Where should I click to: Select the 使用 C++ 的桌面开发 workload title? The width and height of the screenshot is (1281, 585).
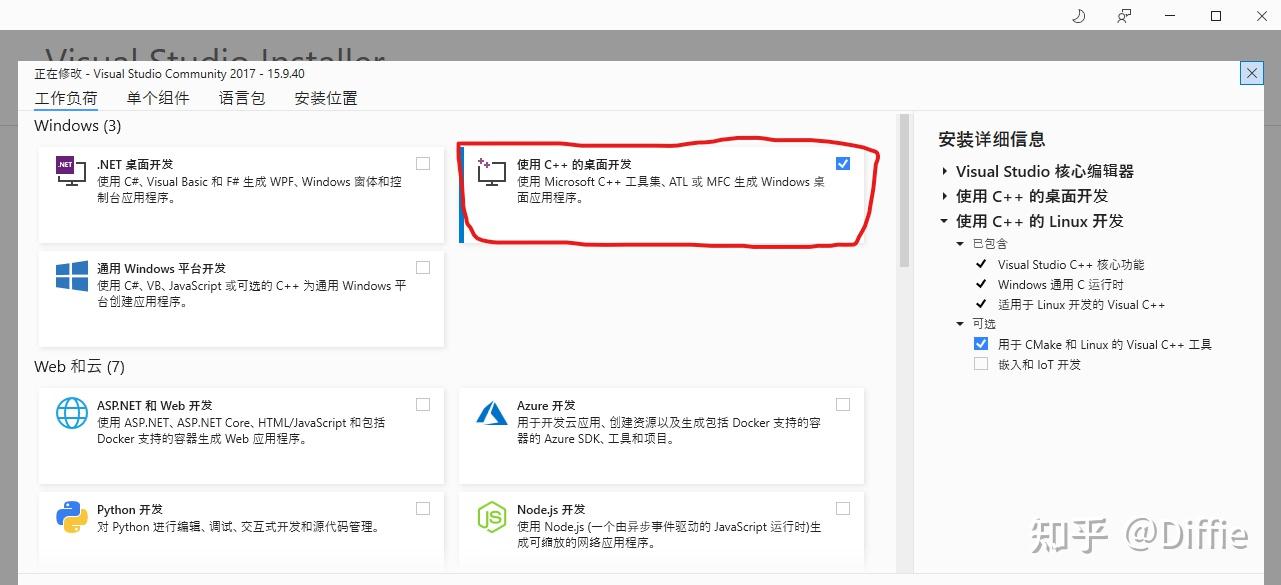[574, 164]
